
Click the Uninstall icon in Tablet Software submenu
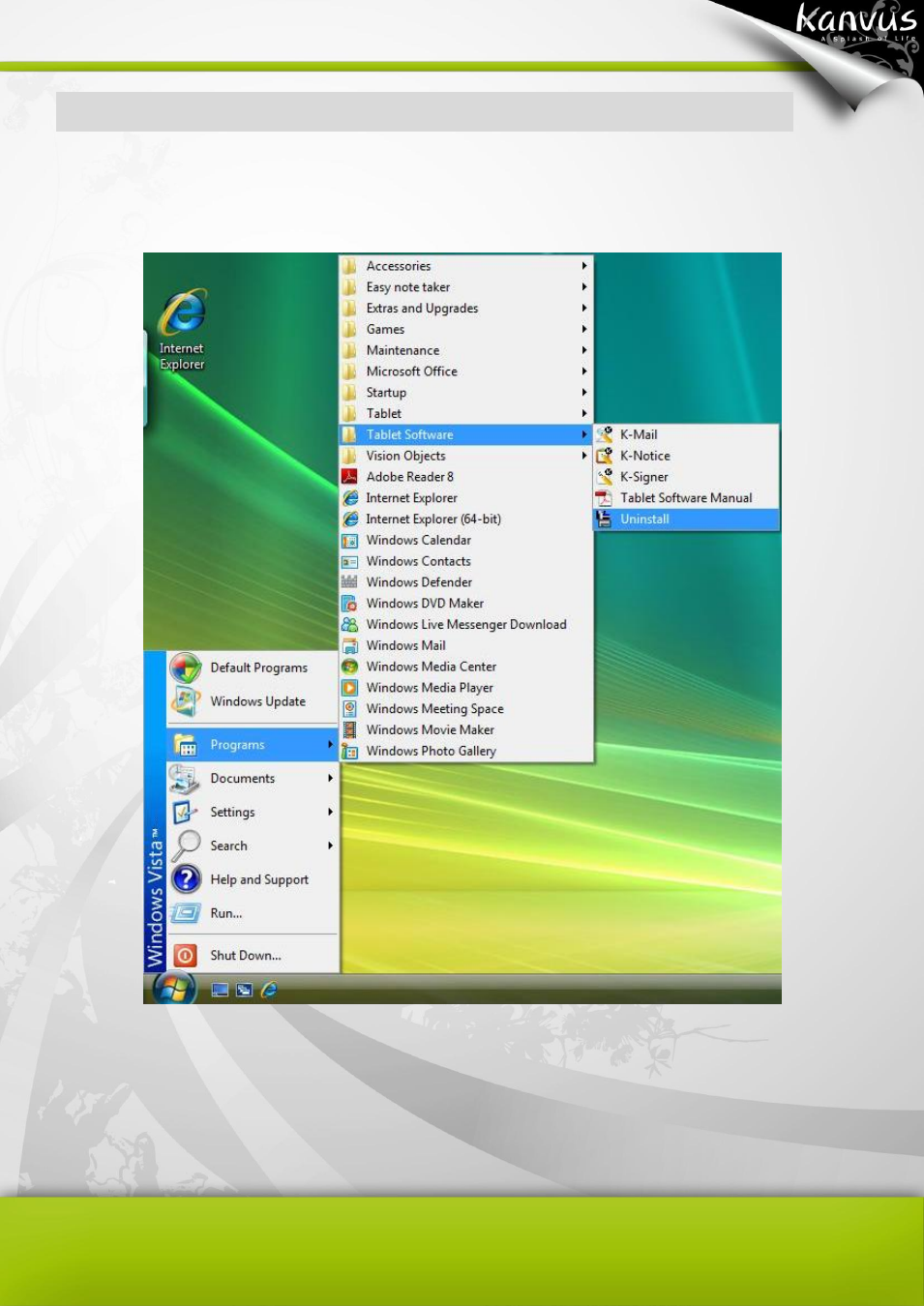click(x=604, y=519)
